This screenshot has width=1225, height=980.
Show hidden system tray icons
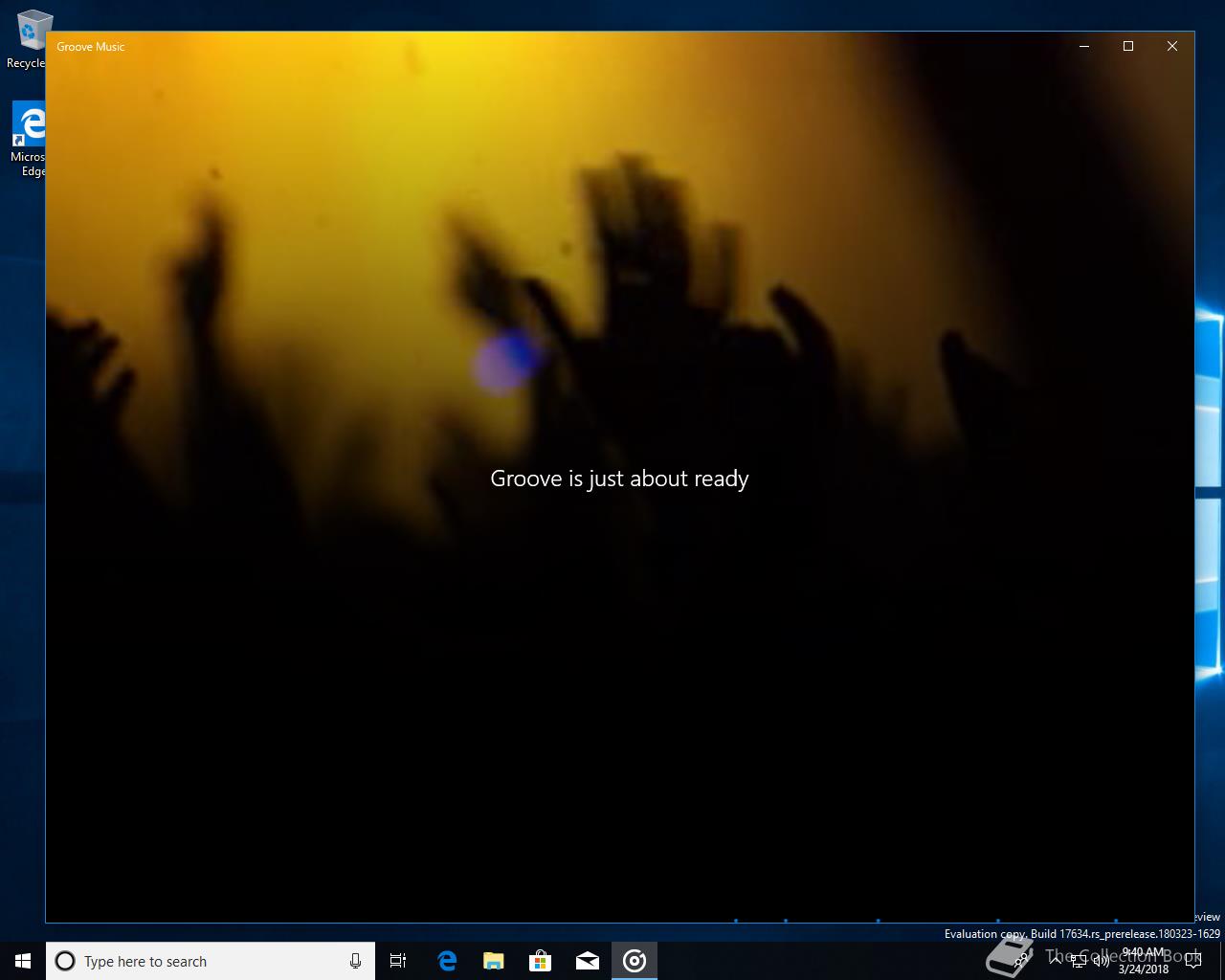pos(1056,960)
